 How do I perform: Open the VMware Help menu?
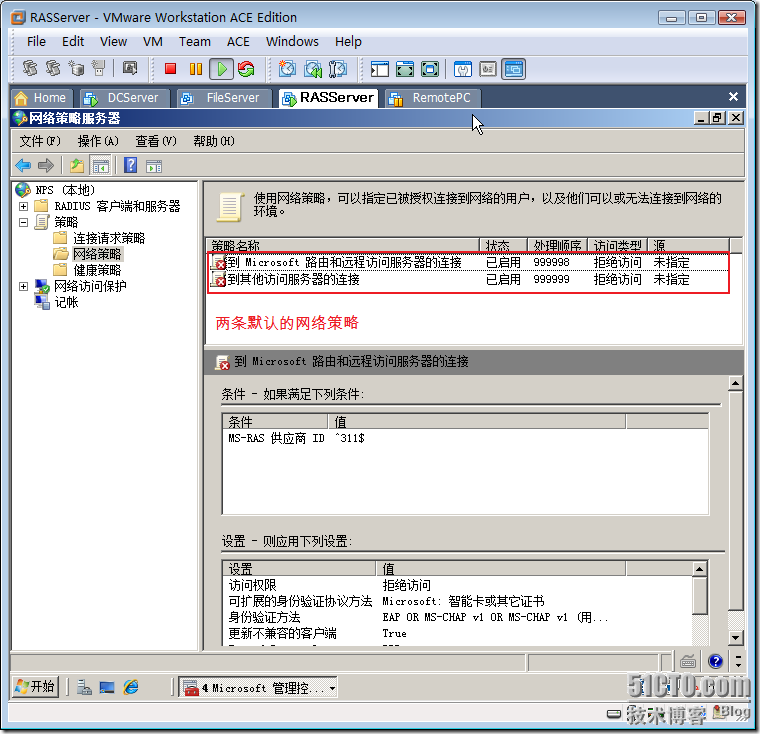pyautogui.click(x=348, y=42)
